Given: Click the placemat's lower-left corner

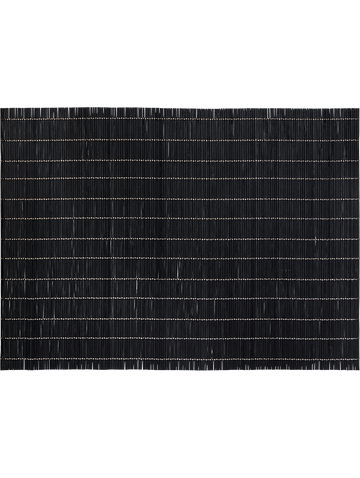Looking at the screenshot, I should (x=2, y=368).
